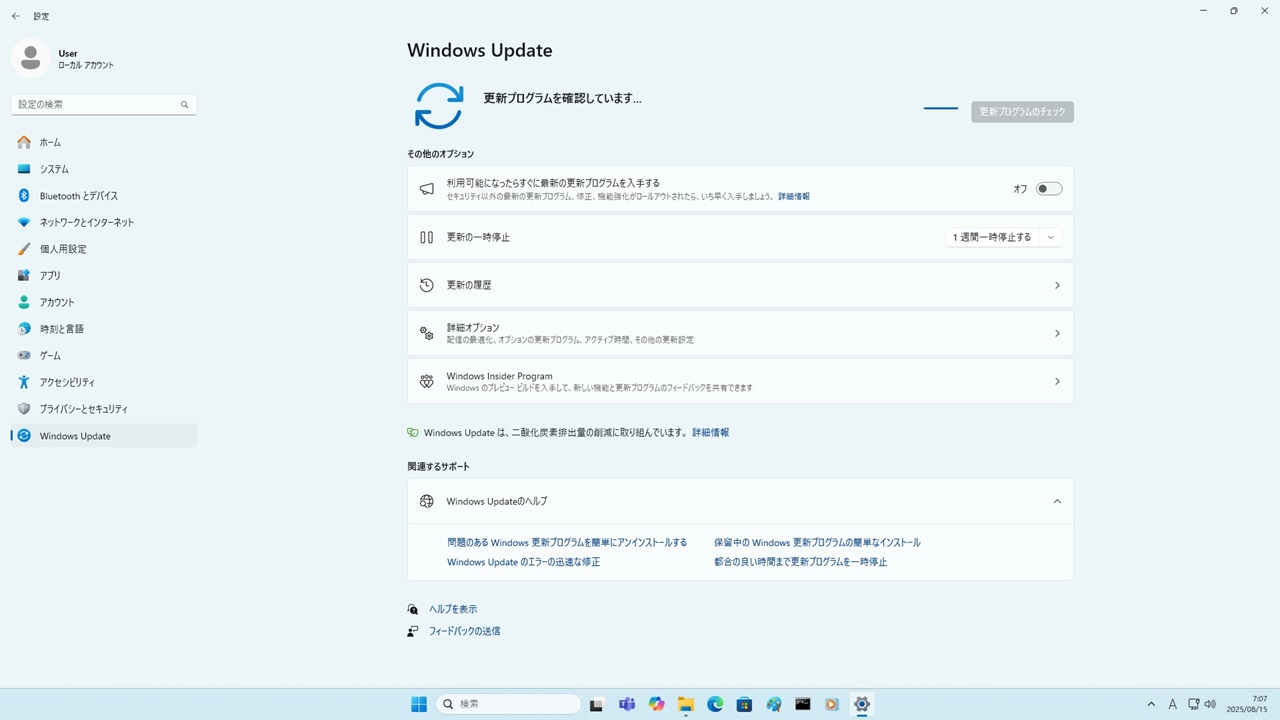This screenshot has width=1280, height=720.
Task: Click フィードバックの送信 link
Action: coord(464,631)
